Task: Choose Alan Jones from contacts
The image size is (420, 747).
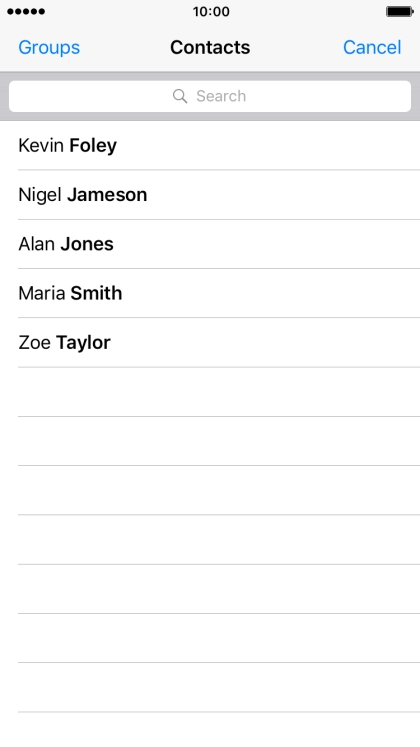Action: [x=210, y=244]
